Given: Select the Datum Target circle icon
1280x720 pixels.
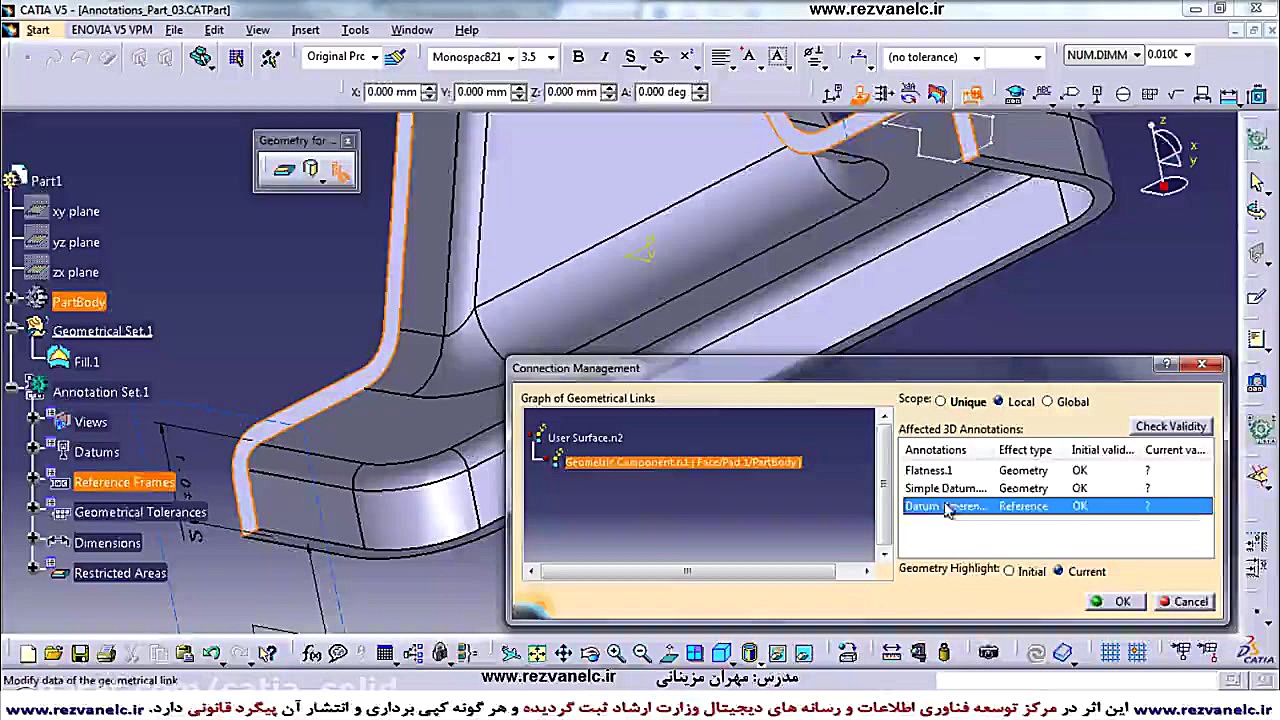Looking at the screenshot, I should (x=1123, y=94).
